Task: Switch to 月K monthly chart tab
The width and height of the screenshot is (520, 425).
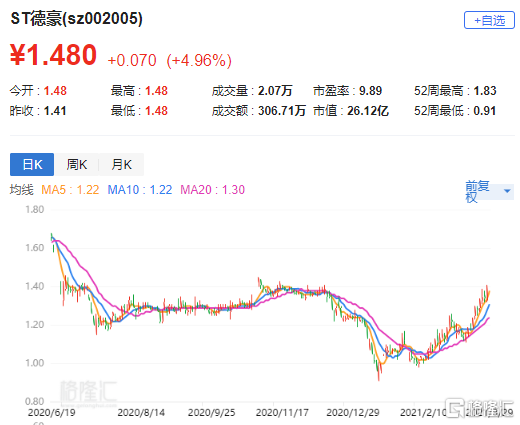Action: (x=122, y=164)
